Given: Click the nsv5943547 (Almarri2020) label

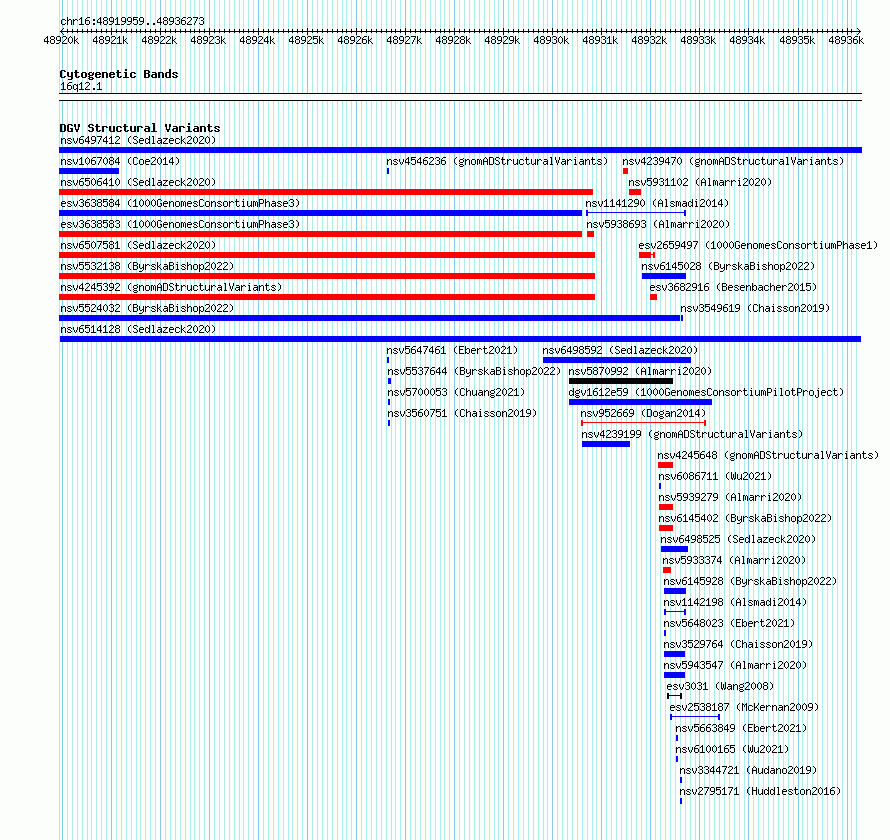Looking at the screenshot, I should (x=735, y=665).
